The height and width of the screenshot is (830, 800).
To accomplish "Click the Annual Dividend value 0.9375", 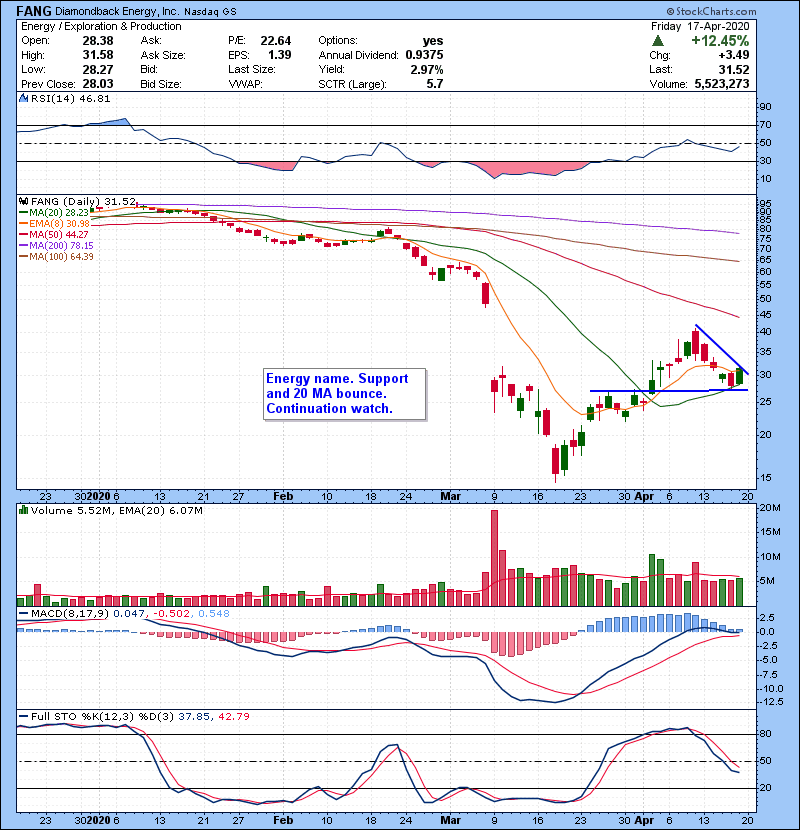I will pyautogui.click(x=425, y=55).
